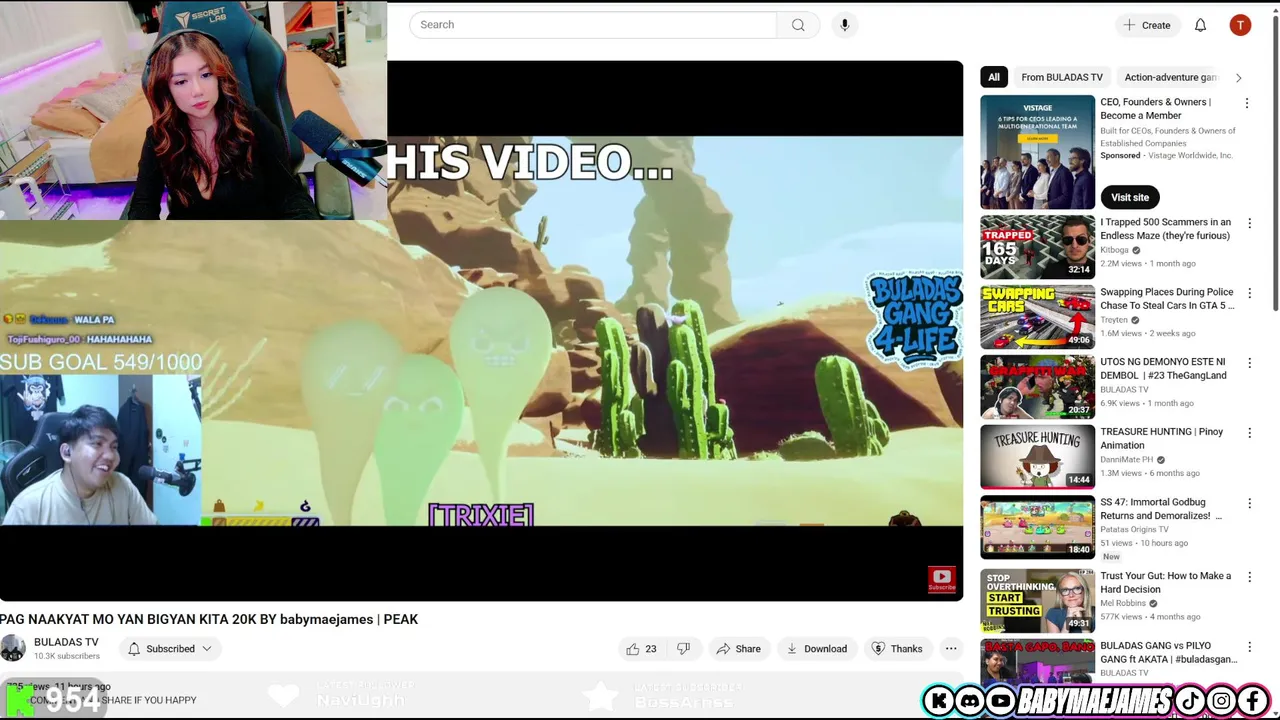Open Trust Your Gut video thumbnail
Viewport: 1280px width, 720px height.
1038,601
